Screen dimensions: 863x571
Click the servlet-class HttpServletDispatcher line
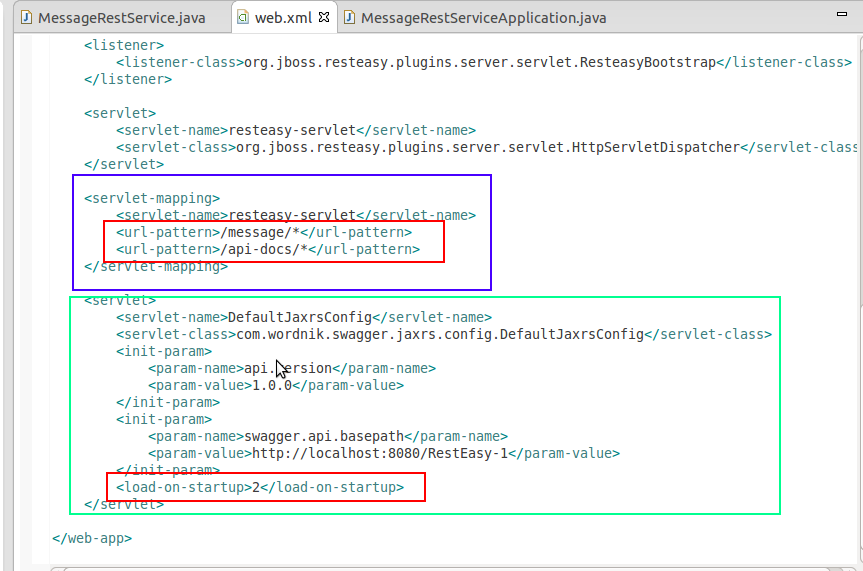[487, 148]
